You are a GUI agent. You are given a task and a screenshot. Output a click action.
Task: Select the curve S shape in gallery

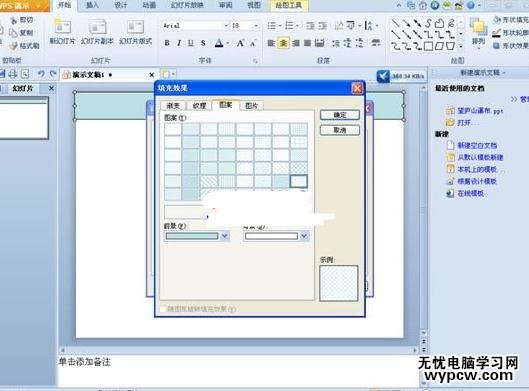pos(428,23)
